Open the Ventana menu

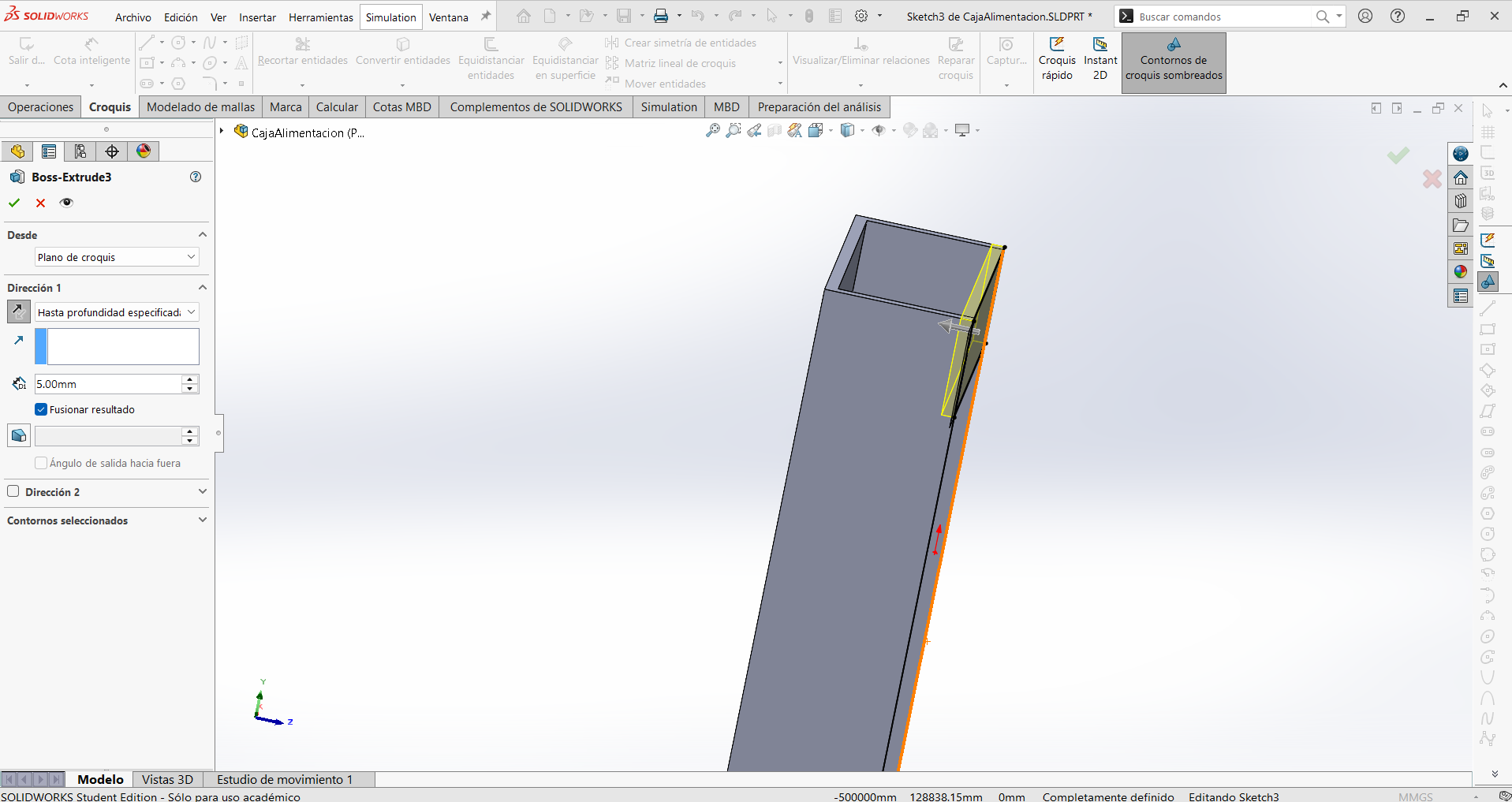pos(449,17)
